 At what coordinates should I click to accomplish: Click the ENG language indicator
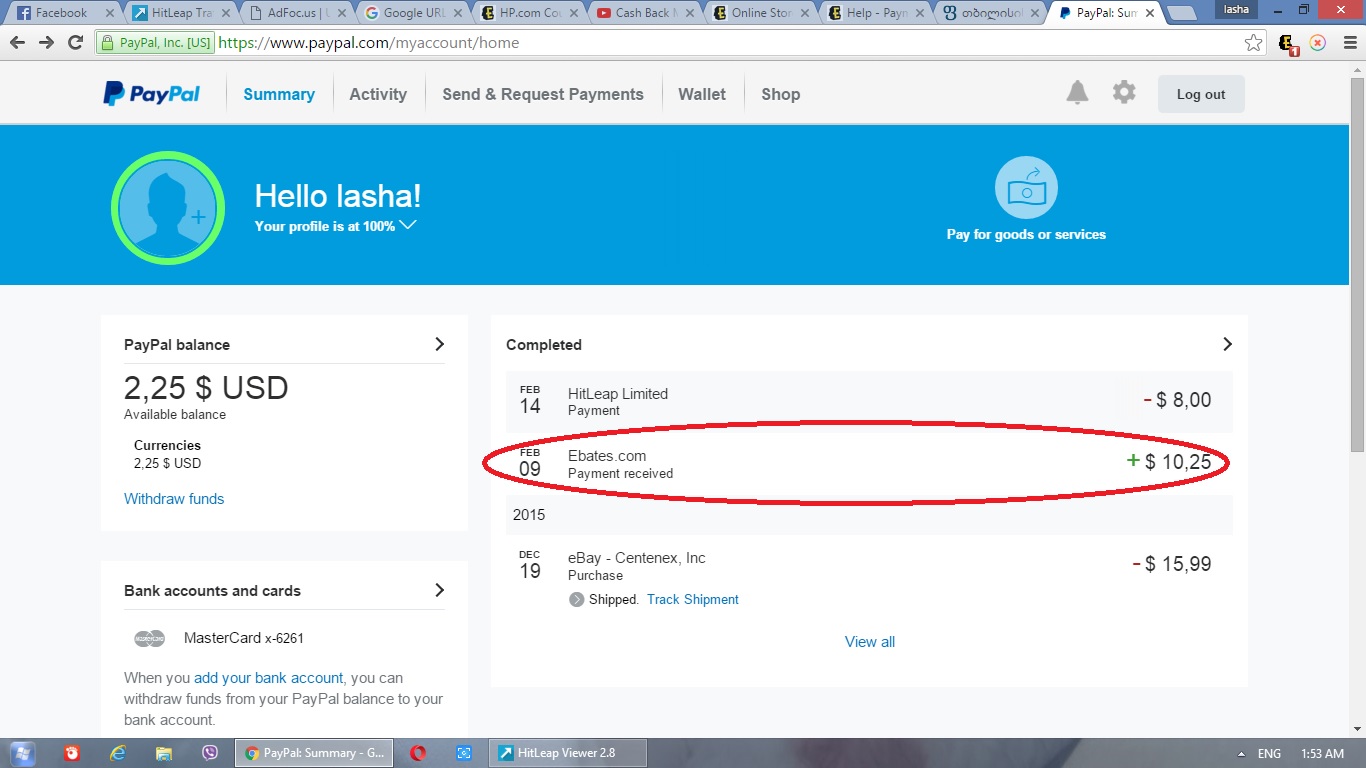pyautogui.click(x=1269, y=754)
